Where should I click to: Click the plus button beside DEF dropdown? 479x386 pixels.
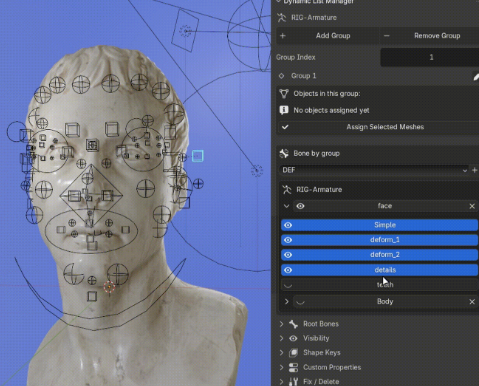point(475,170)
